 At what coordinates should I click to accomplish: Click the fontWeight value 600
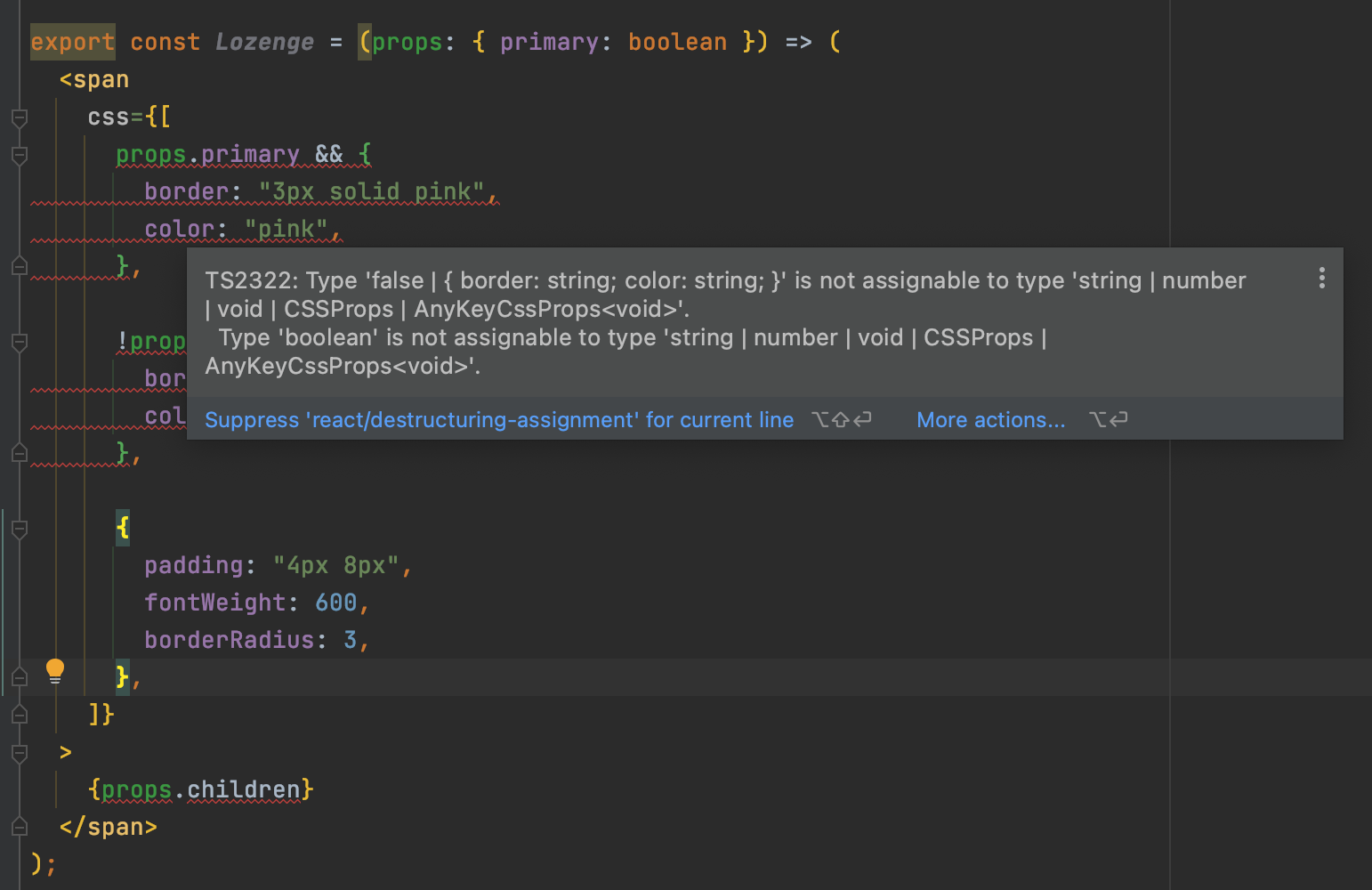point(335,603)
